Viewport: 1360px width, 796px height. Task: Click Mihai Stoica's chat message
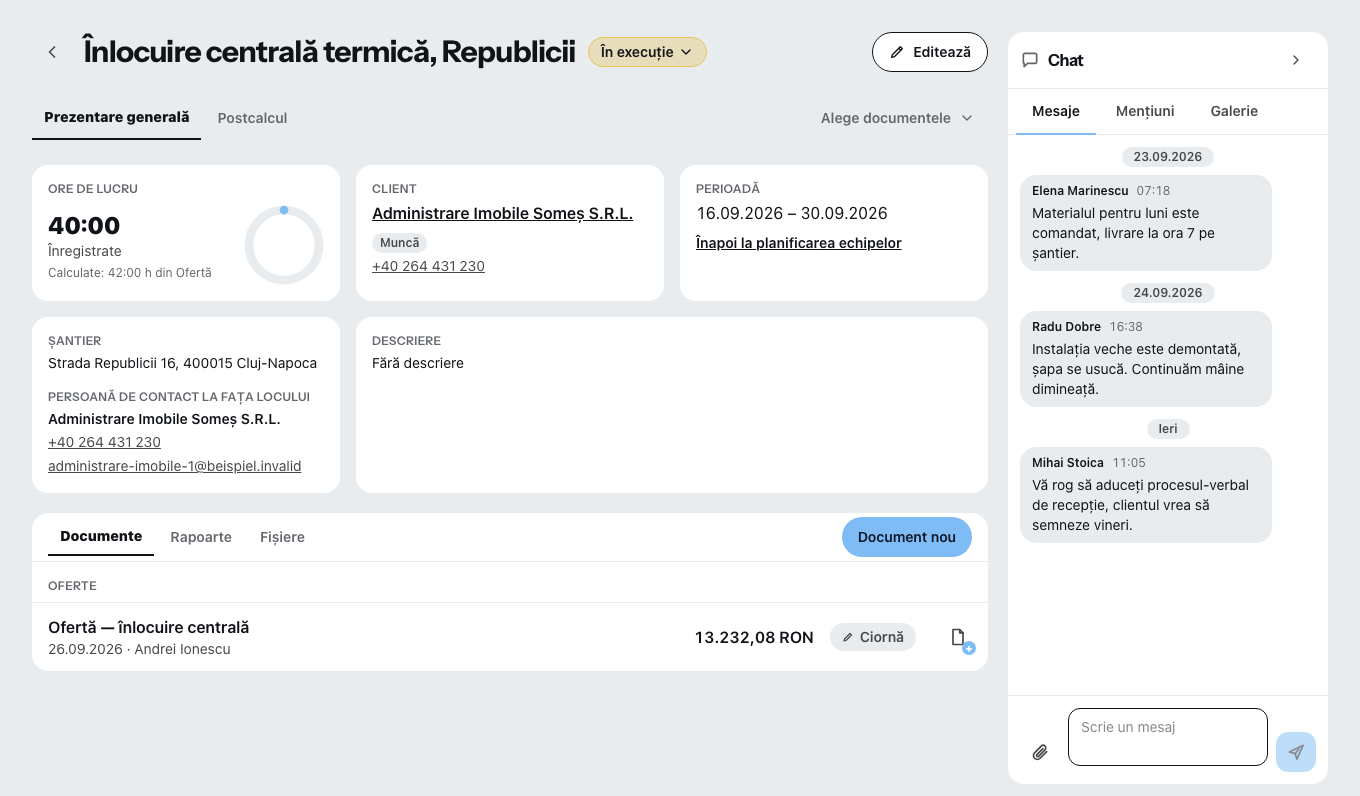click(x=1146, y=495)
